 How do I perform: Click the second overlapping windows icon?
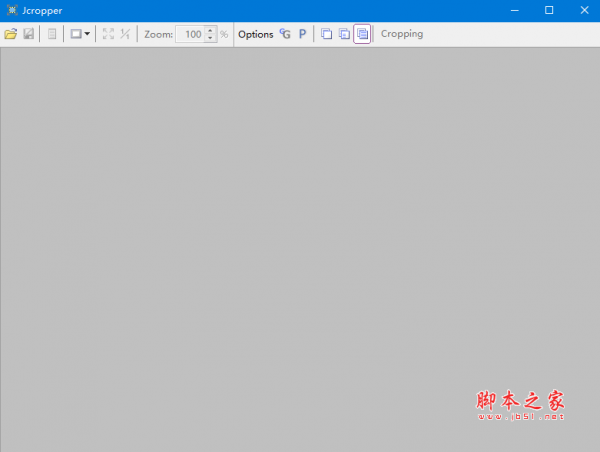(344, 34)
